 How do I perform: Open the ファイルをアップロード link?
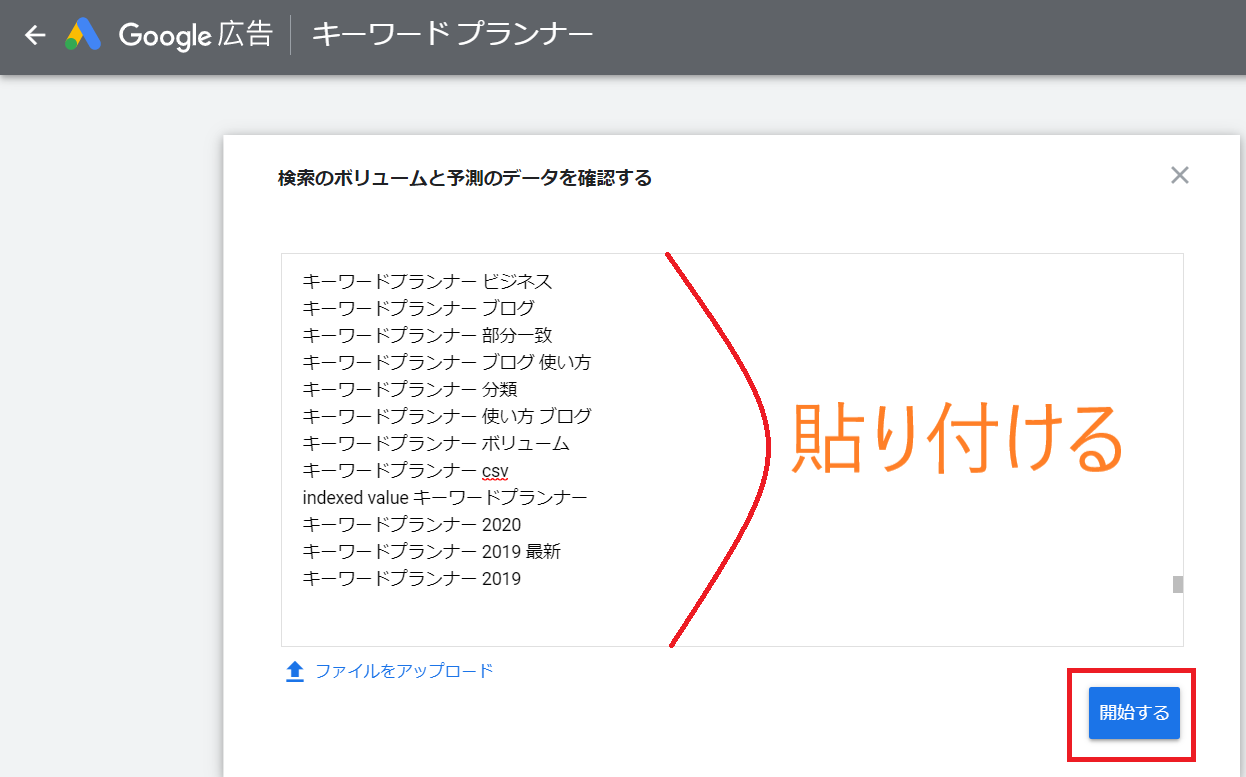(x=404, y=671)
